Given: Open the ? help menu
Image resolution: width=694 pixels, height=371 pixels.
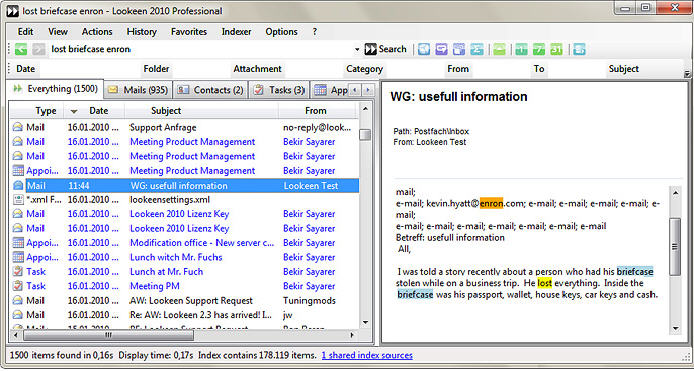Looking at the screenshot, I should 315,32.
